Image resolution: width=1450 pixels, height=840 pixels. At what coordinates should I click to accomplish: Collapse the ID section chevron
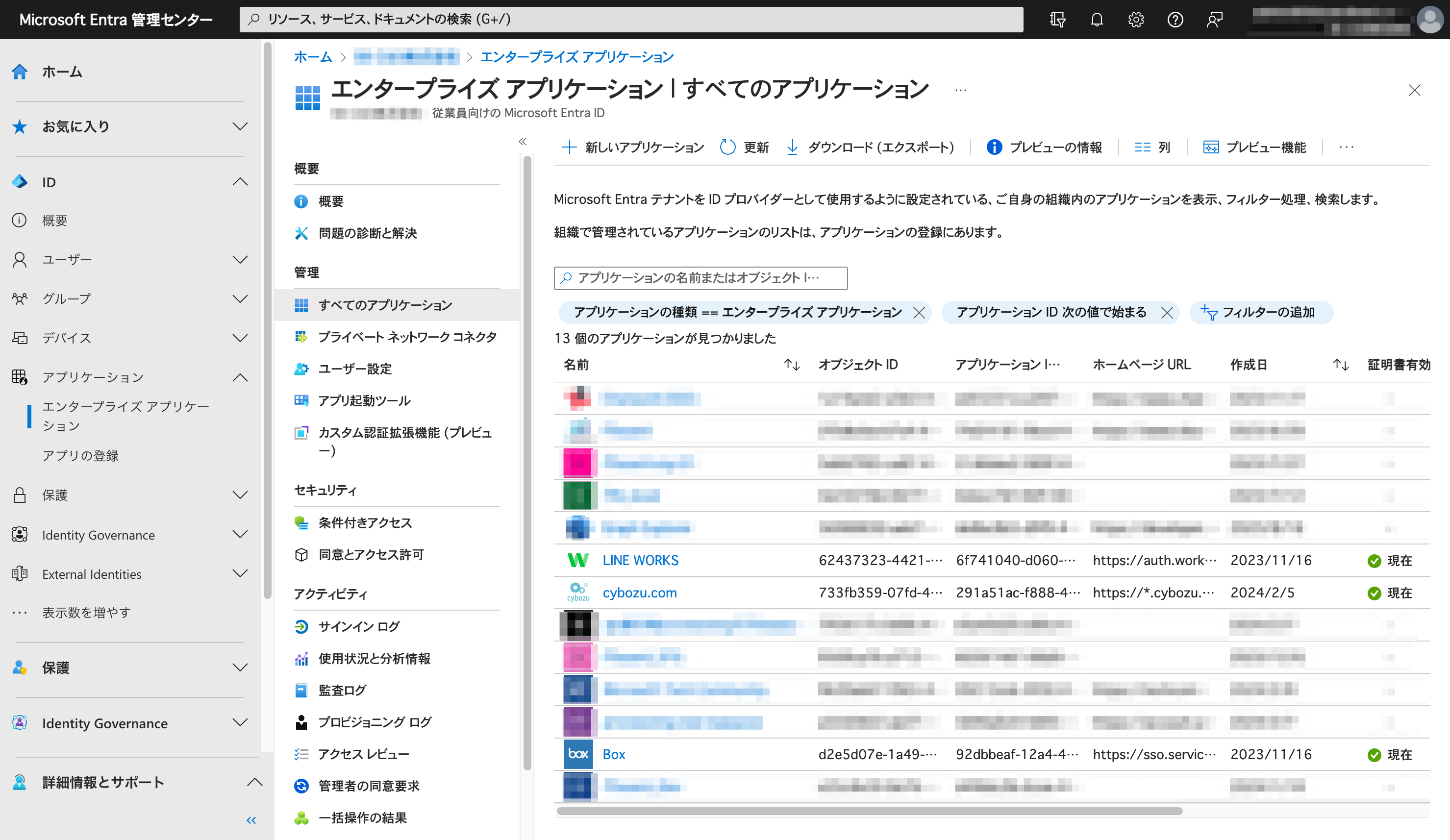tap(240, 182)
